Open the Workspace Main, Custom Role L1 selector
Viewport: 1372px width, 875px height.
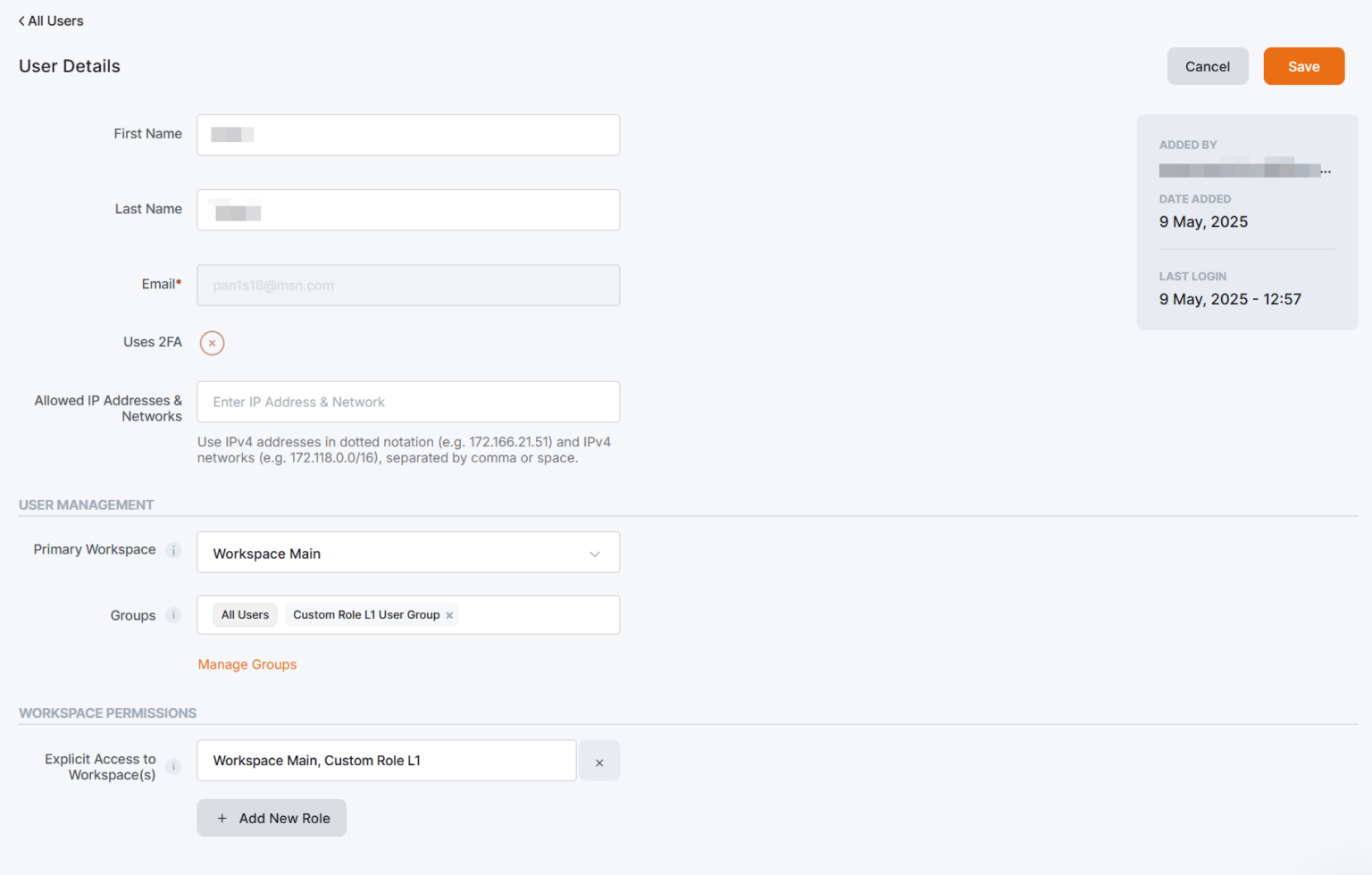(x=387, y=761)
